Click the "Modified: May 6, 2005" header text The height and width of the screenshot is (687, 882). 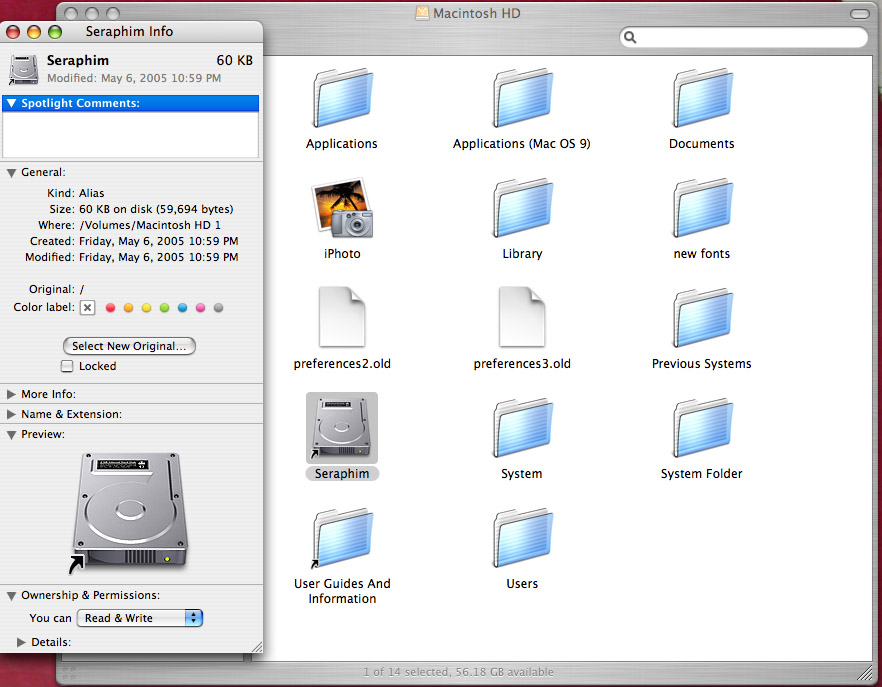pyautogui.click(x=134, y=78)
